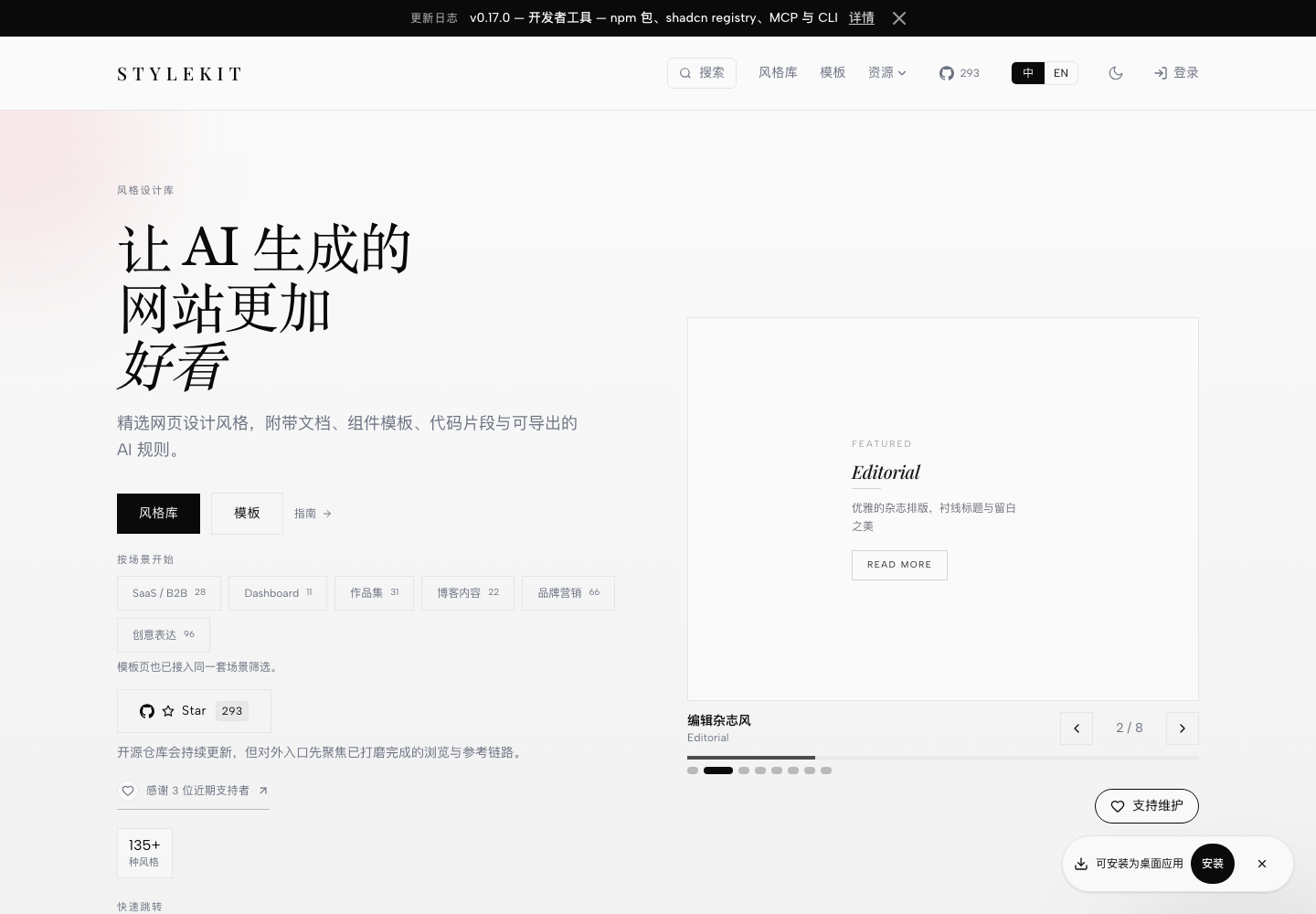Expand the 资源 dropdown menu
Image resolution: width=1316 pixels, height=914 pixels.
pyautogui.click(x=886, y=73)
